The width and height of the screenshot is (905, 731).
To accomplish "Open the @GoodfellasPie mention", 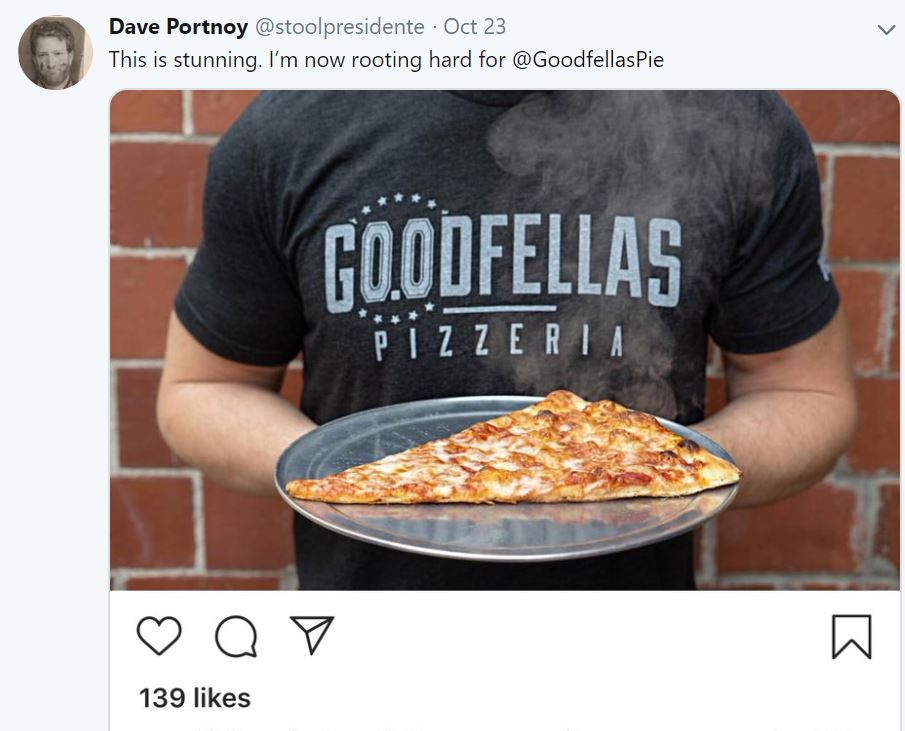I will pos(588,59).
